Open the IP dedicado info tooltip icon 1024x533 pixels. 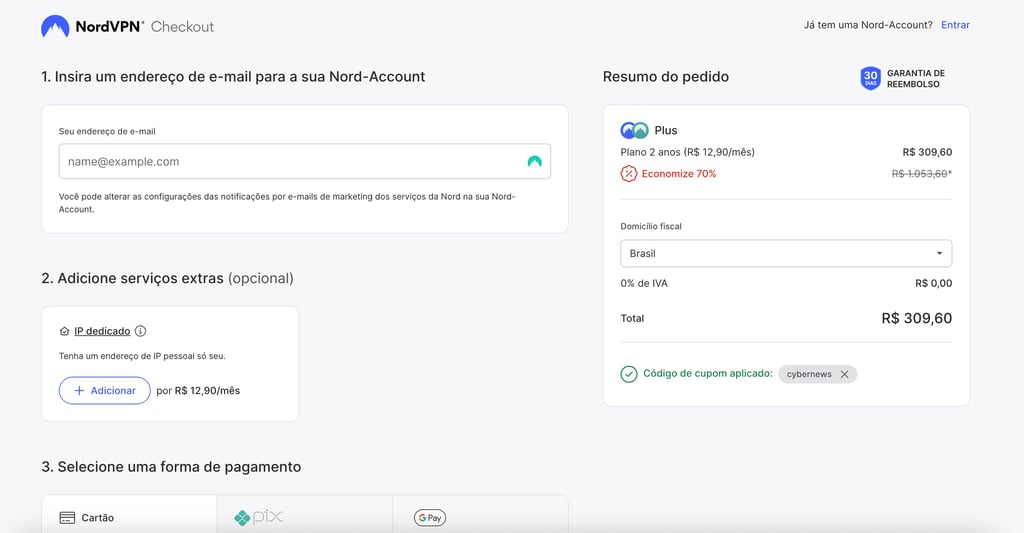tap(140, 331)
